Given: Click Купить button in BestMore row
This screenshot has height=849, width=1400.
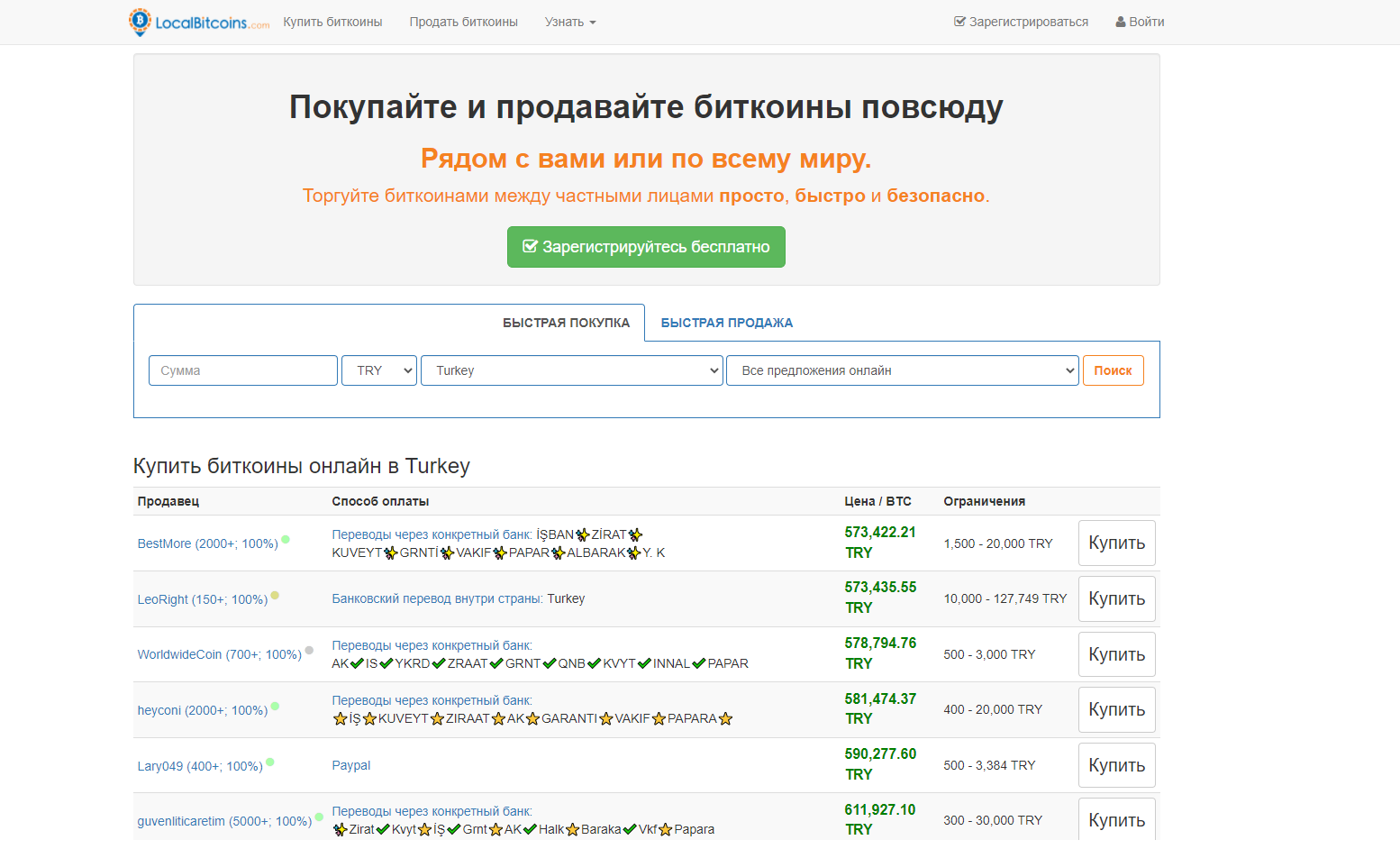Looking at the screenshot, I should click(1116, 543).
